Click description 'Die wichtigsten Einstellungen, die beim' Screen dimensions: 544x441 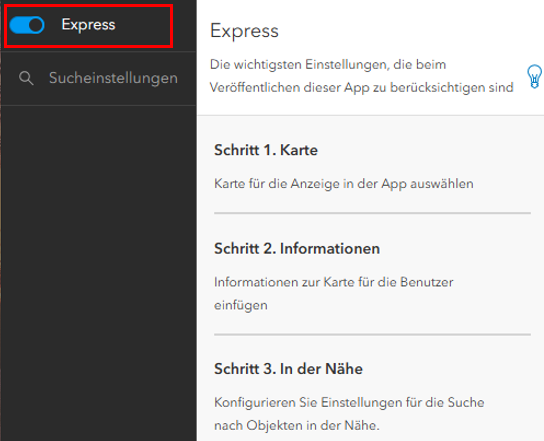[328, 65]
